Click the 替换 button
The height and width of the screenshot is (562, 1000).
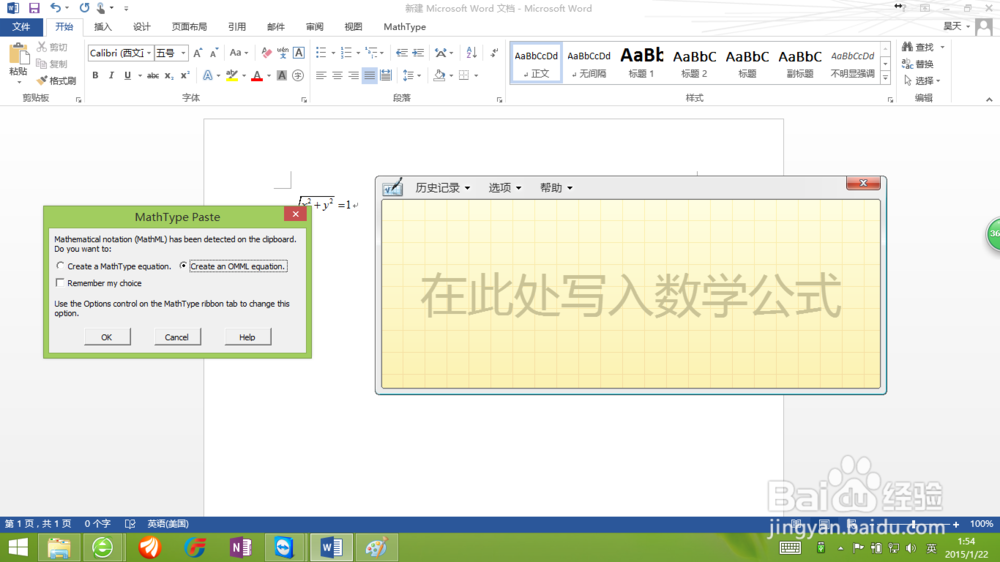point(918,64)
